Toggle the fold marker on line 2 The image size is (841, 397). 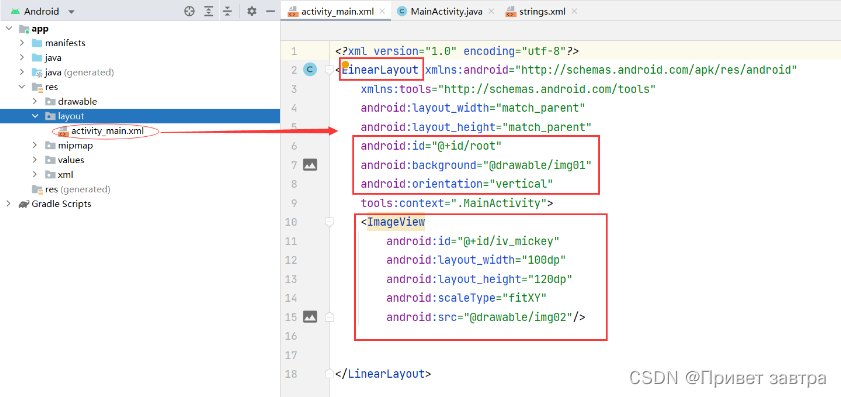(329, 70)
